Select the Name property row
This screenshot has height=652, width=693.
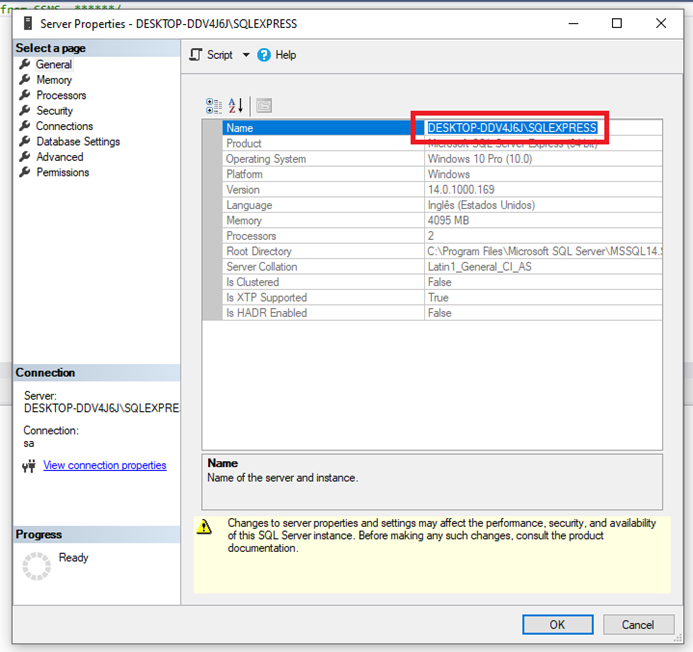(x=442, y=128)
